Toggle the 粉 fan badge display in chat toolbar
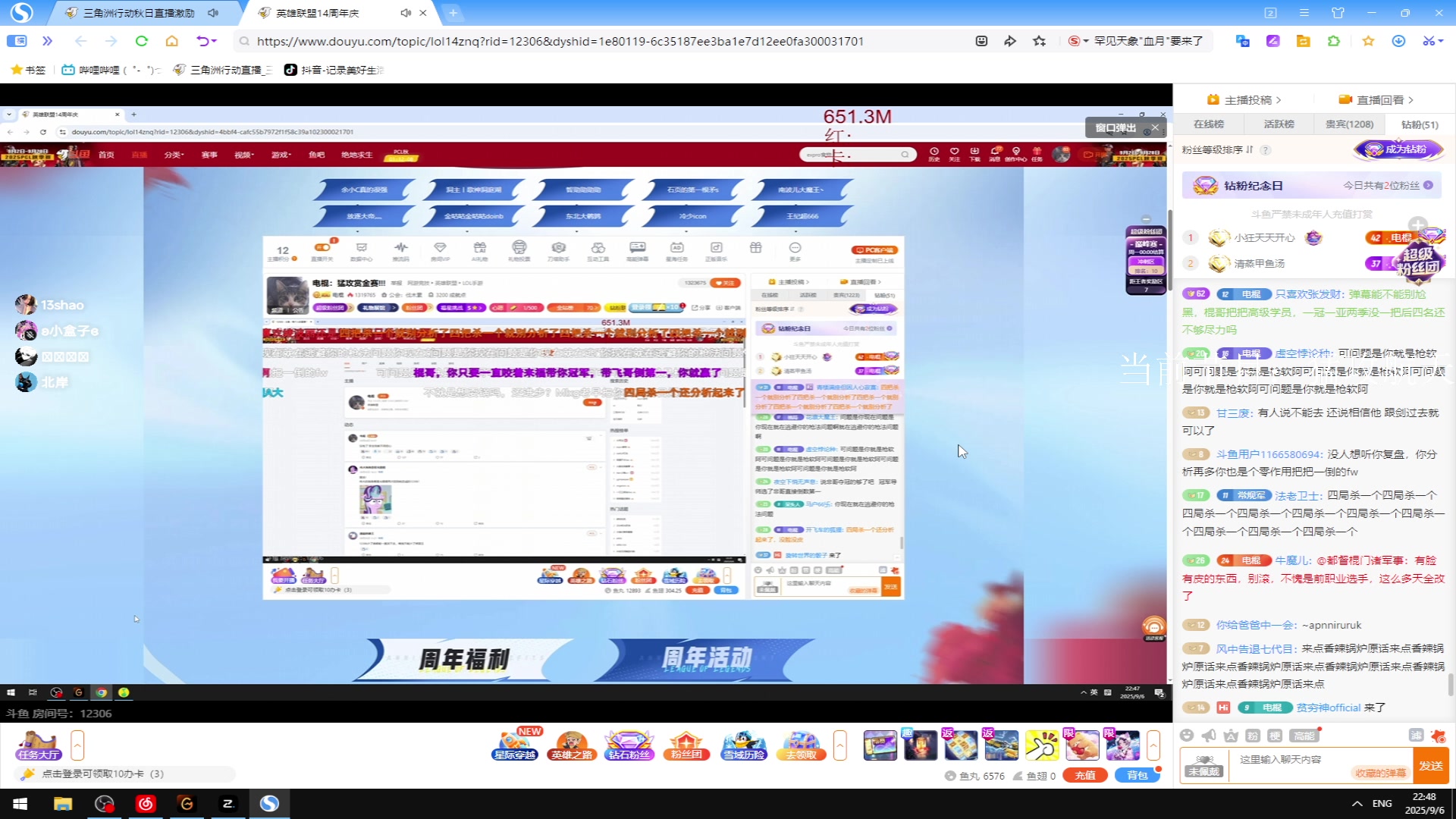 (x=1253, y=736)
